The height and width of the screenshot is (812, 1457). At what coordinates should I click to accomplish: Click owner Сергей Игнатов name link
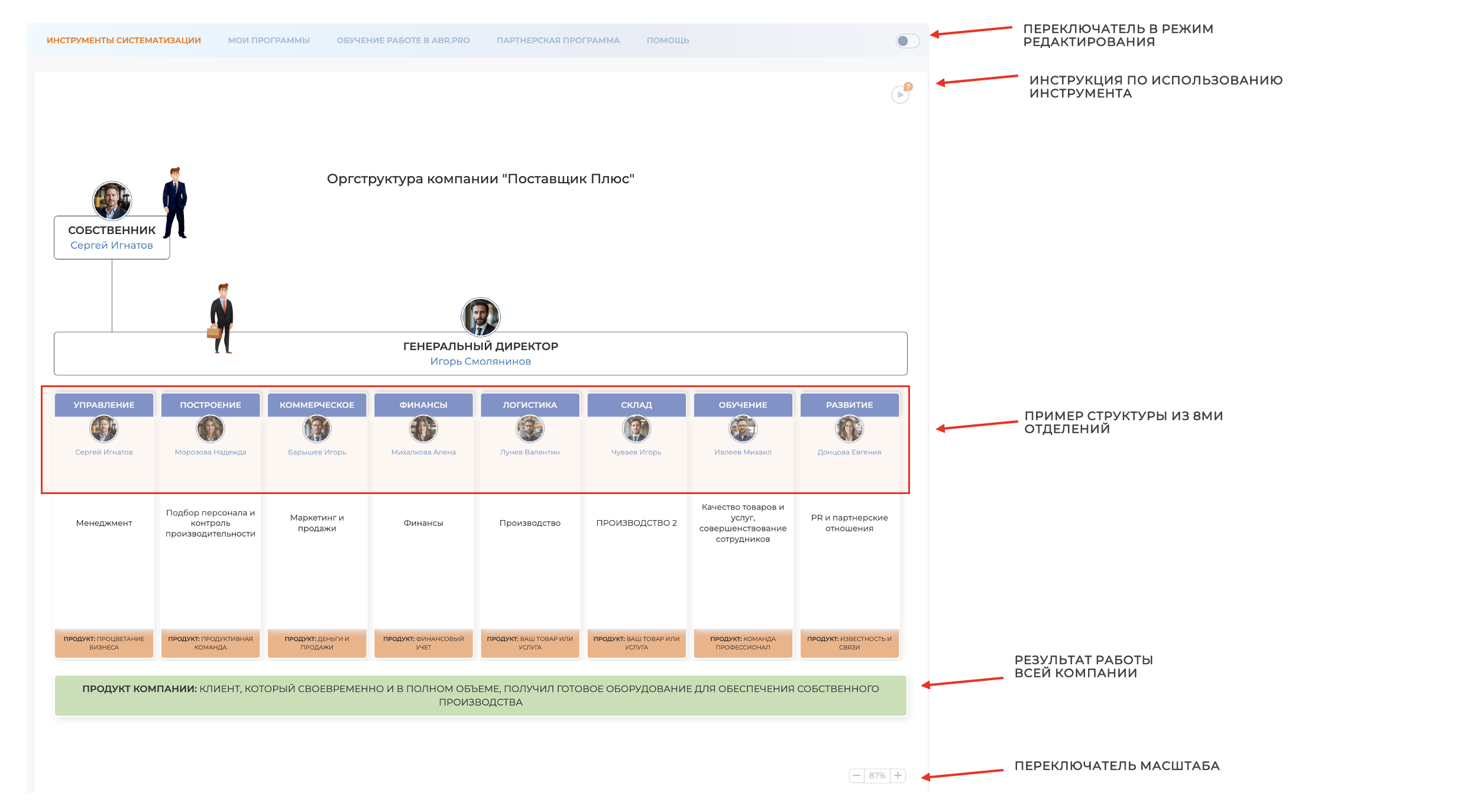click(112, 245)
